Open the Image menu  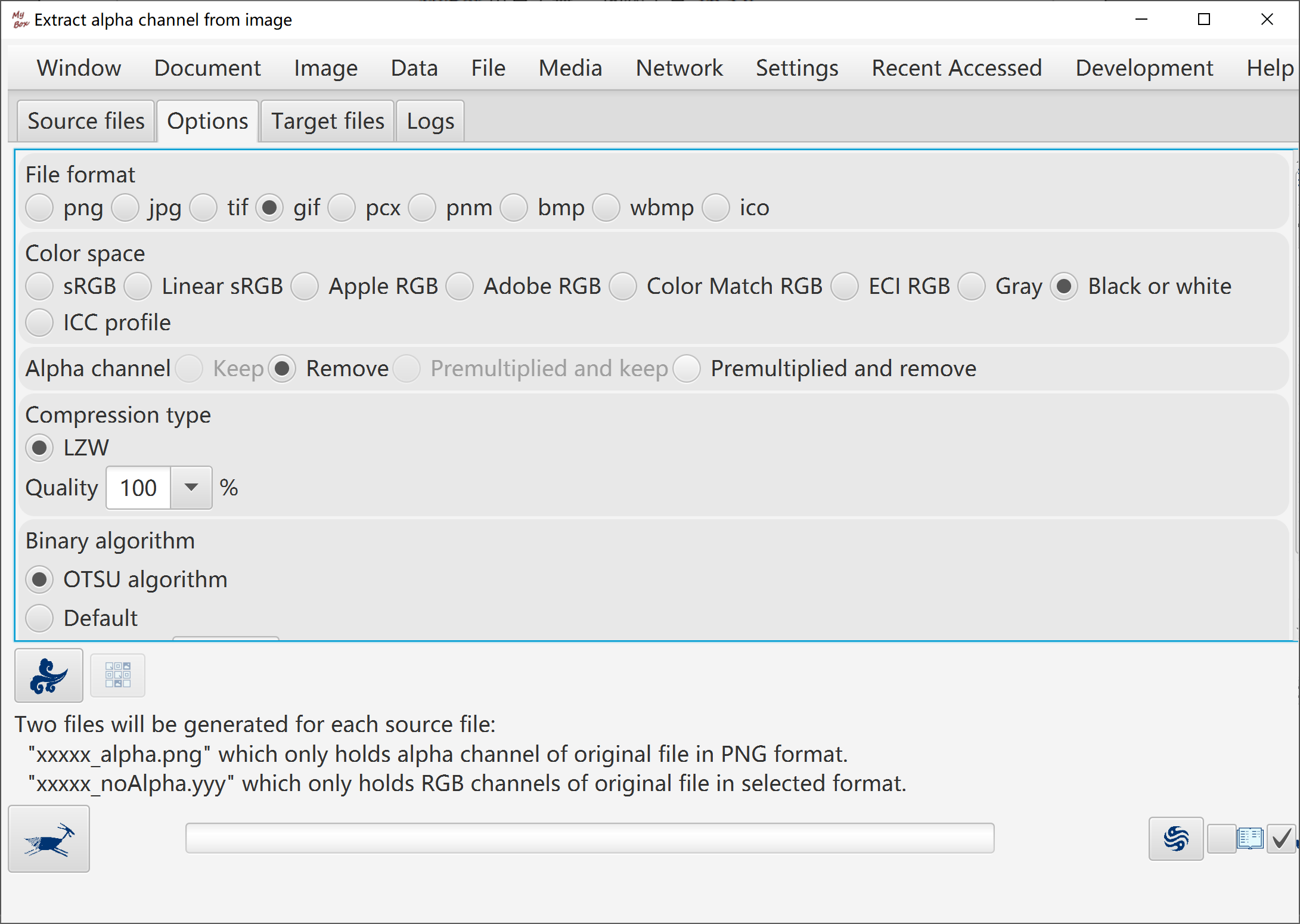[325, 68]
